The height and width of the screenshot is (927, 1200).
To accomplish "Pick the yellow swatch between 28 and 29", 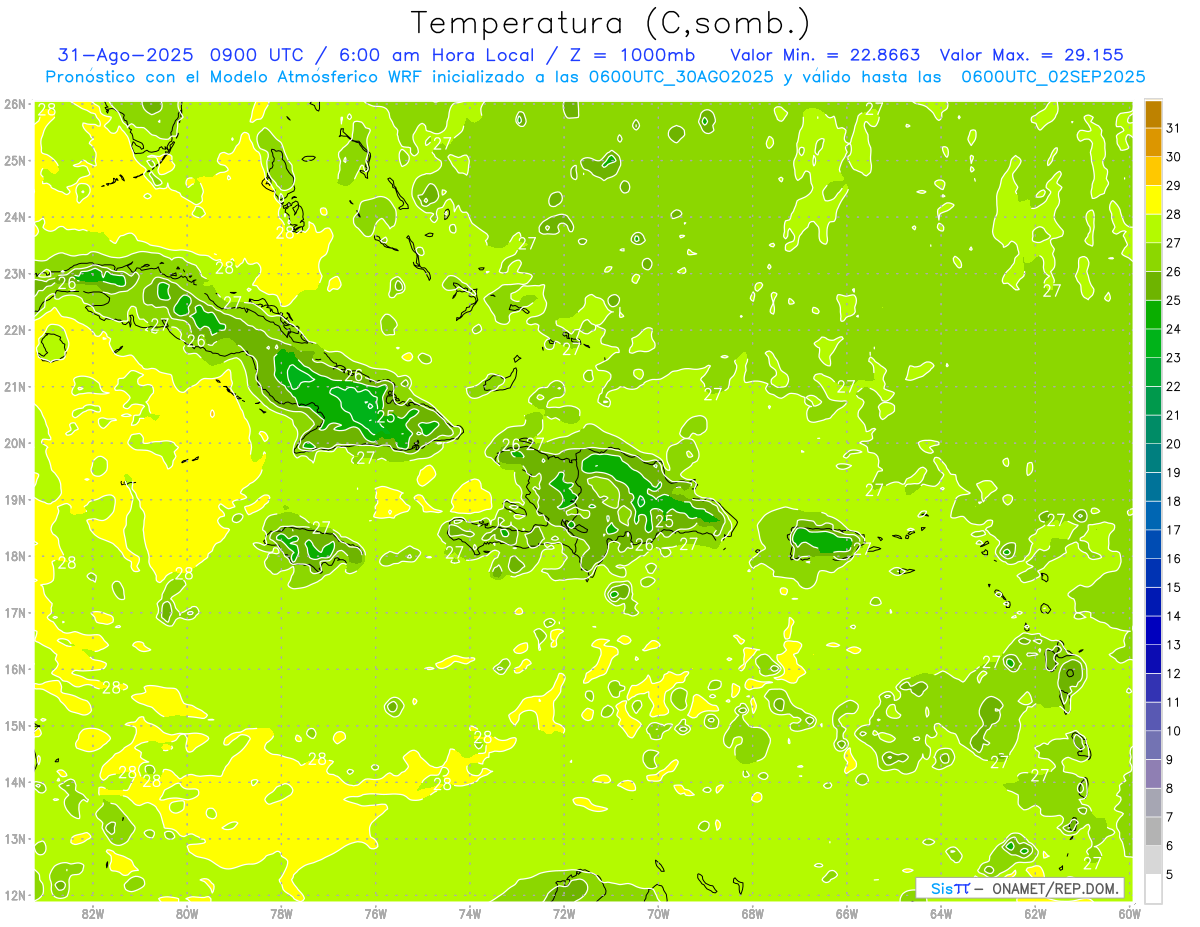I will pyautogui.click(x=1152, y=200).
